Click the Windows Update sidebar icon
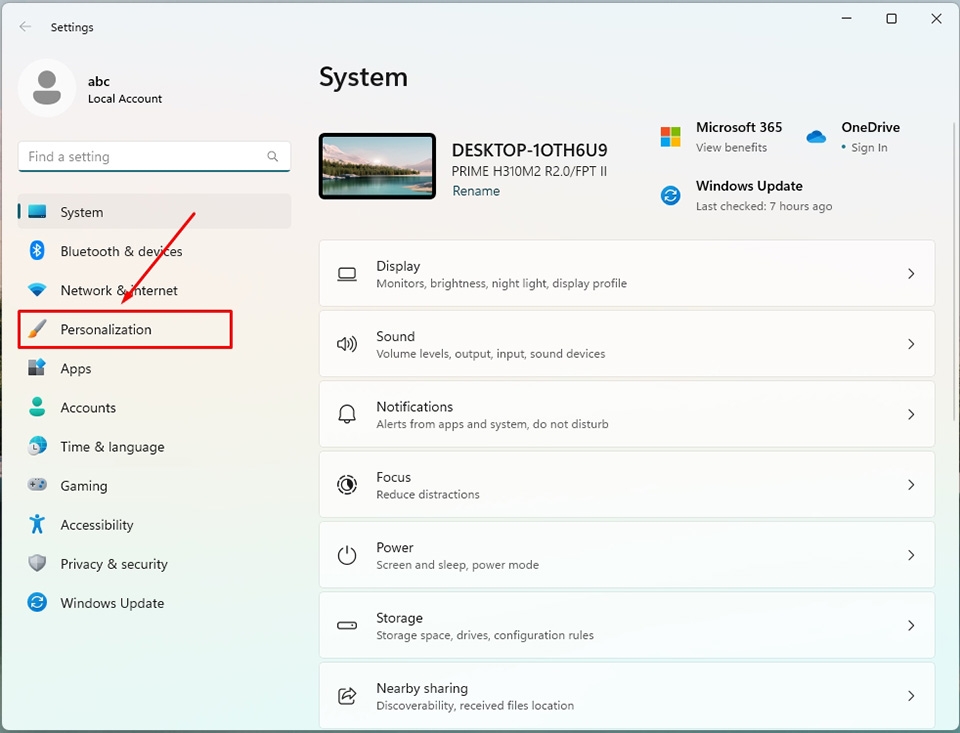This screenshot has height=733, width=960. (37, 603)
